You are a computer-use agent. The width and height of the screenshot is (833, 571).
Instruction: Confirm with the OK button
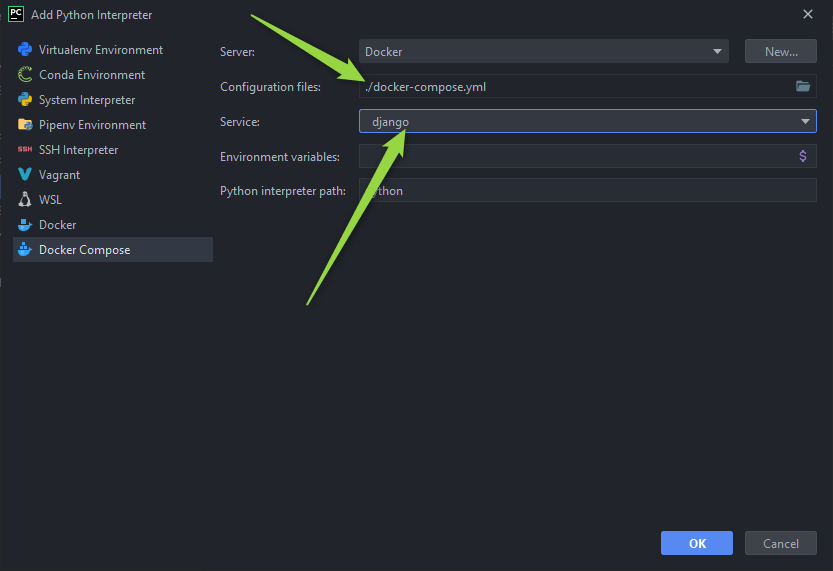697,543
